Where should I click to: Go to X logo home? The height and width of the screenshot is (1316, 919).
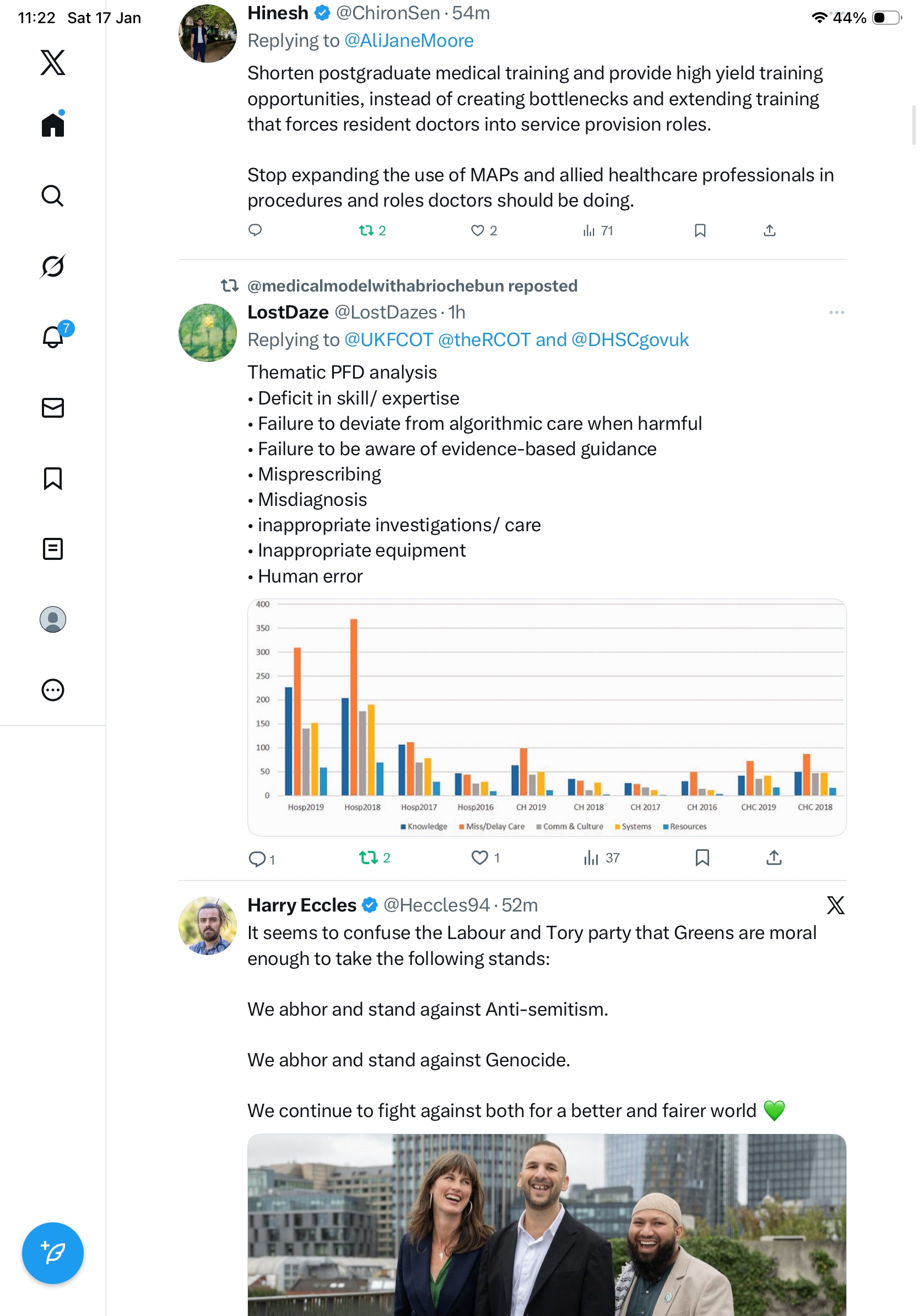[x=53, y=62]
